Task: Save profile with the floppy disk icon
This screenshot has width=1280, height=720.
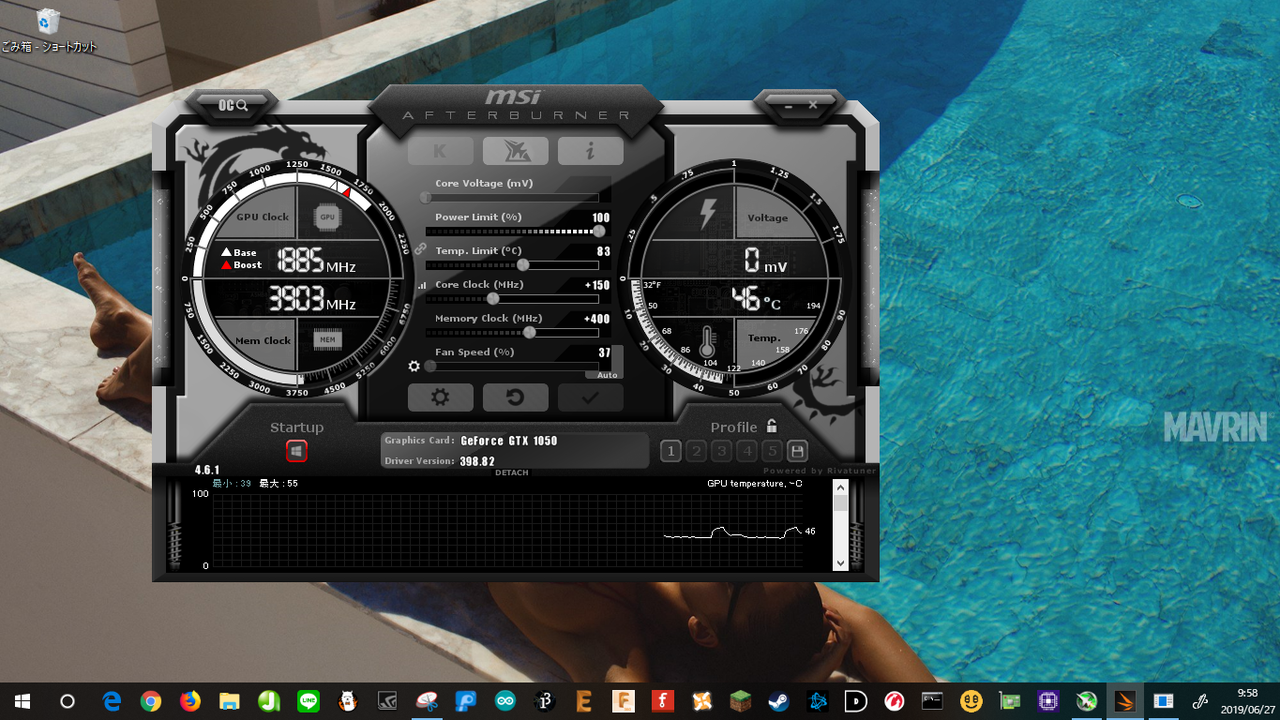Action: tap(797, 451)
